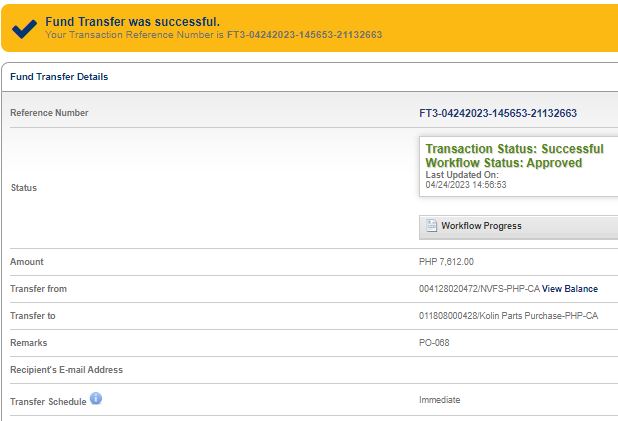The height and width of the screenshot is (421, 618).
Task: Open the View Balance link
Action: coord(570,289)
